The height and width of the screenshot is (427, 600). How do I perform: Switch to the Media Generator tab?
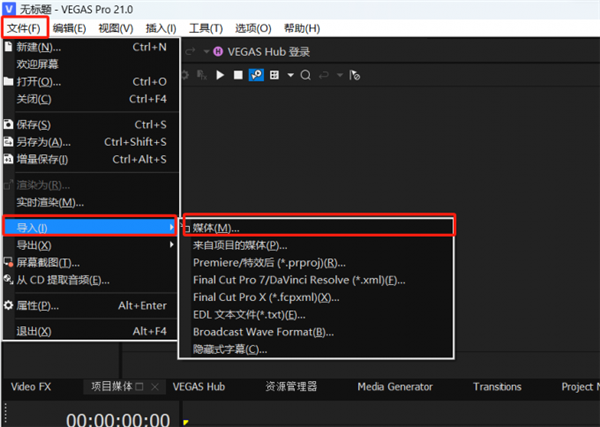click(x=395, y=387)
